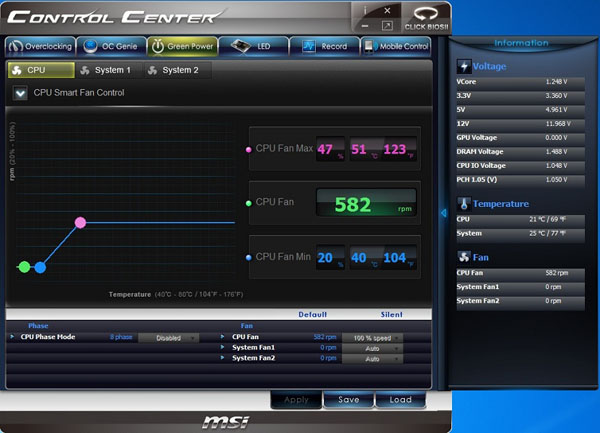Switch to the Mobile Control tab
The width and height of the screenshot is (600, 433).
coord(396,46)
